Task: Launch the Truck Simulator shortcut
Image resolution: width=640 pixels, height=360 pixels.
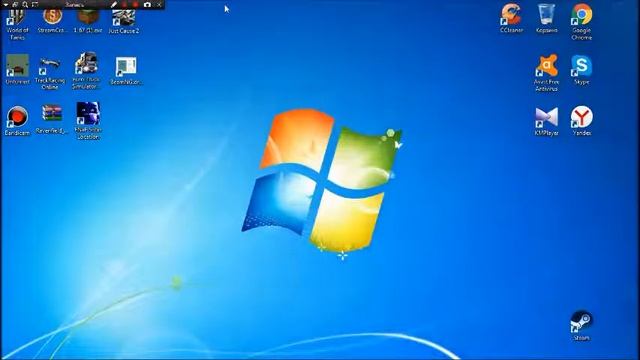Action: point(86,71)
